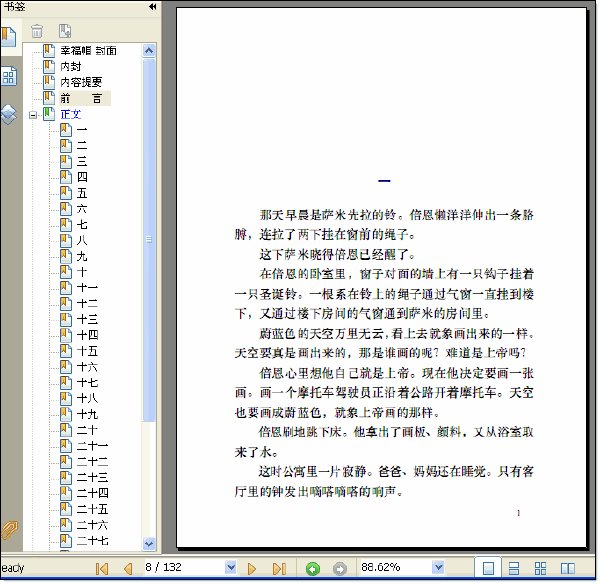The image size is (600, 584).
Task: Jump to chapter 六 bookmark
Action: (x=82, y=209)
